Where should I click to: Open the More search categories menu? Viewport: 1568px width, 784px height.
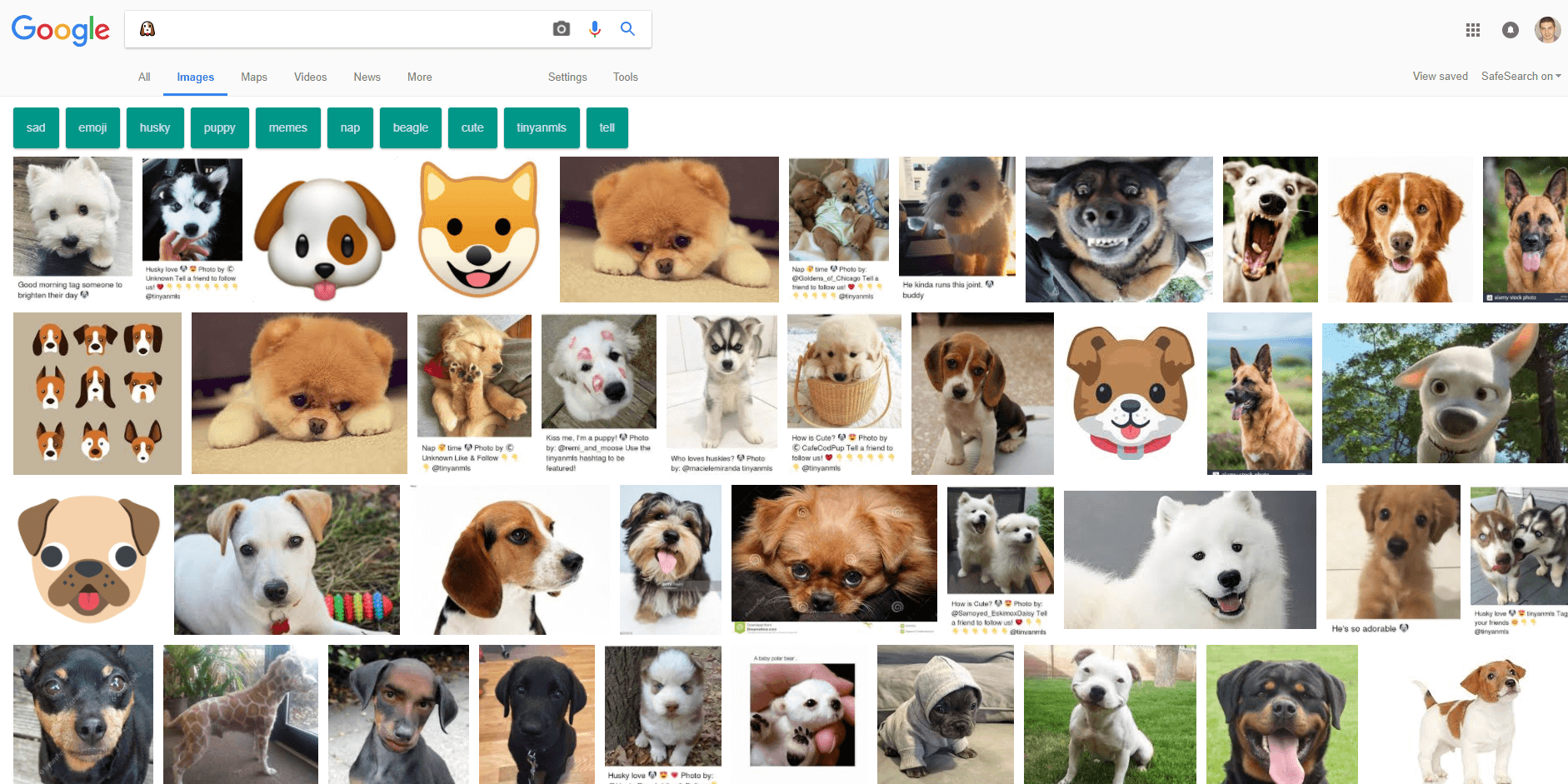pos(419,77)
